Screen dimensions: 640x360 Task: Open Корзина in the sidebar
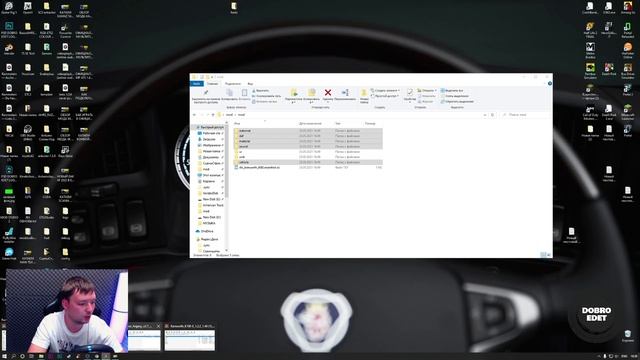click(208, 181)
